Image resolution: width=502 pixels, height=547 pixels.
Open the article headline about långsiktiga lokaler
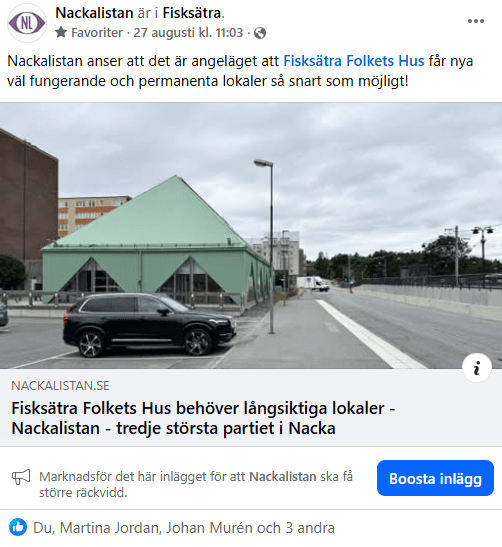(203, 418)
